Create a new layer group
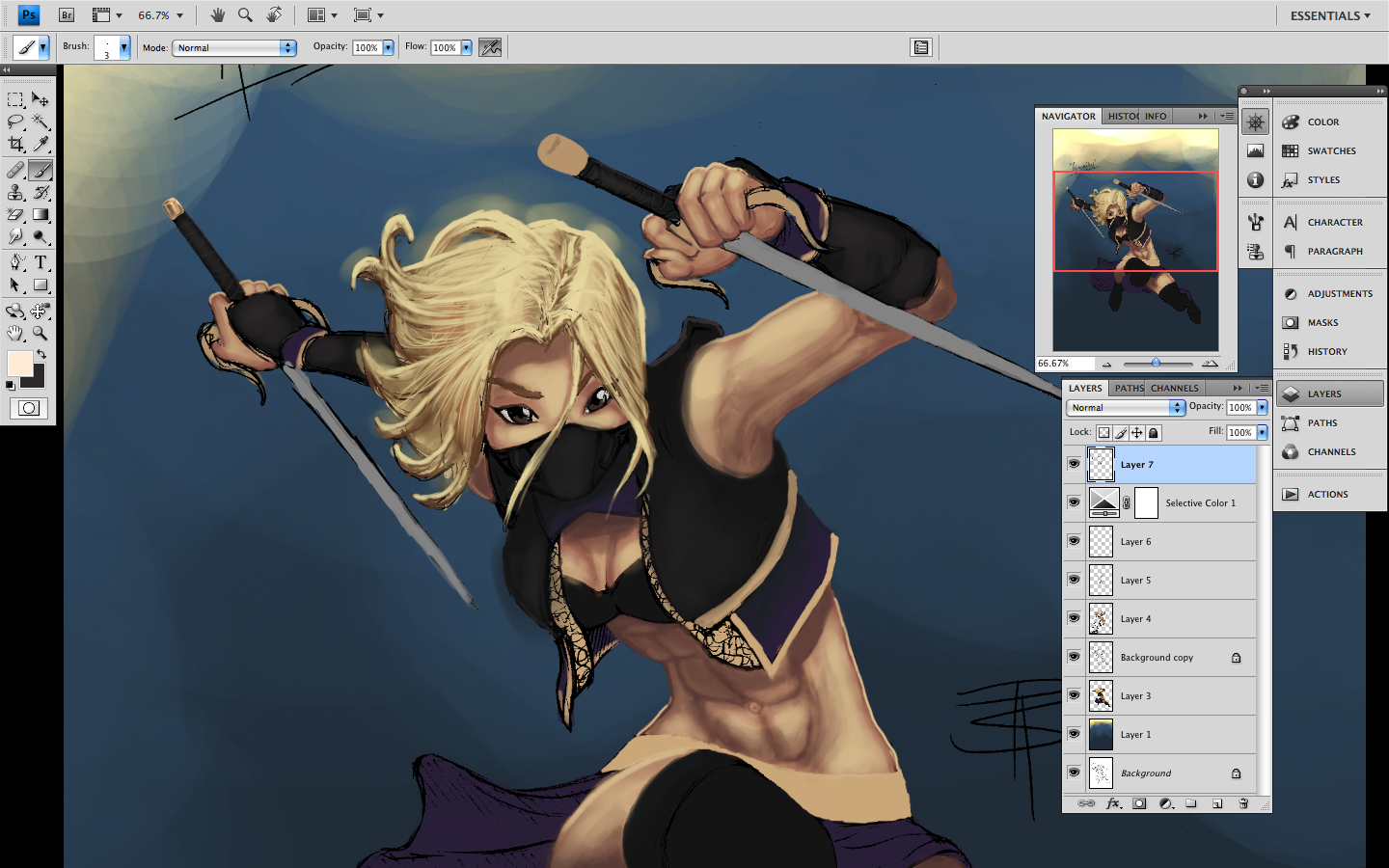 click(x=1191, y=803)
